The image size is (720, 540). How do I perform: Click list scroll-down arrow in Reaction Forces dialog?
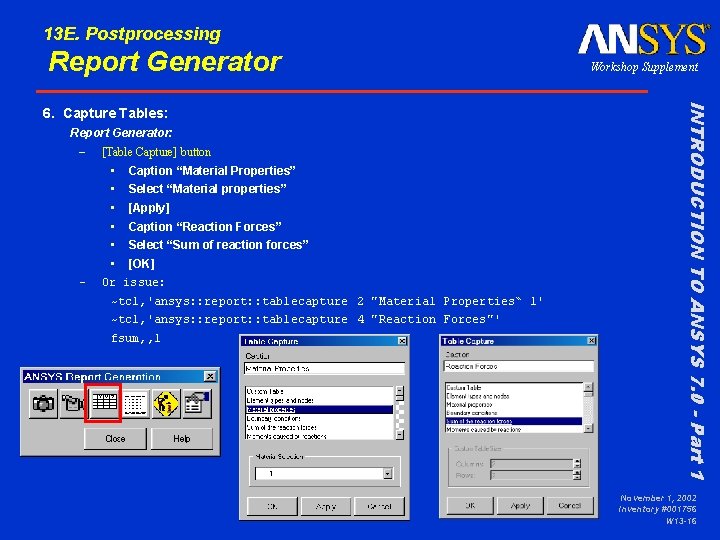588,428
